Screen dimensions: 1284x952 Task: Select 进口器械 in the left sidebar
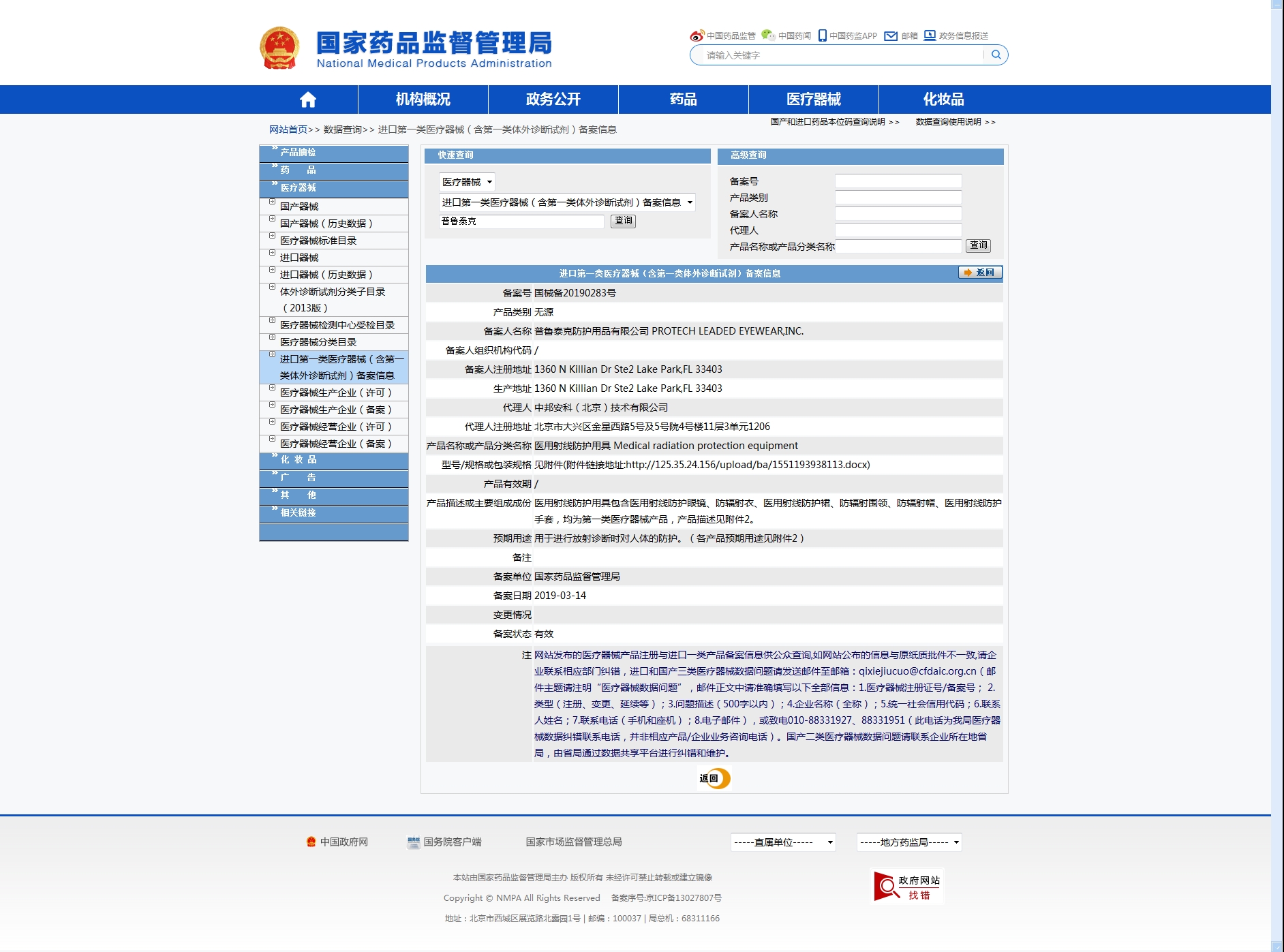[299, 258]
